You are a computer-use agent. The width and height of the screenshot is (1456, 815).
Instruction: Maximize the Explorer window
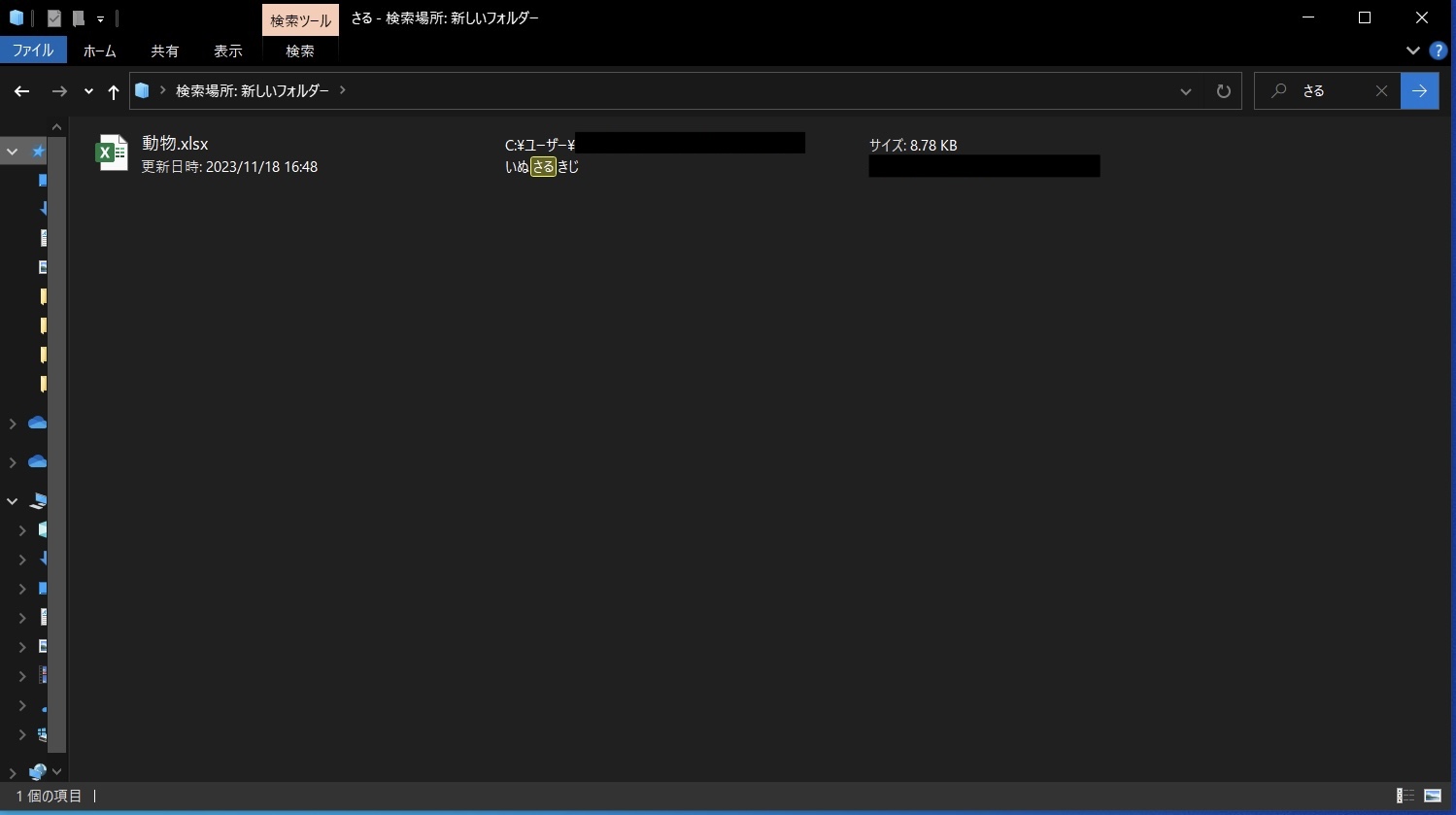(x=1365, y=17)
